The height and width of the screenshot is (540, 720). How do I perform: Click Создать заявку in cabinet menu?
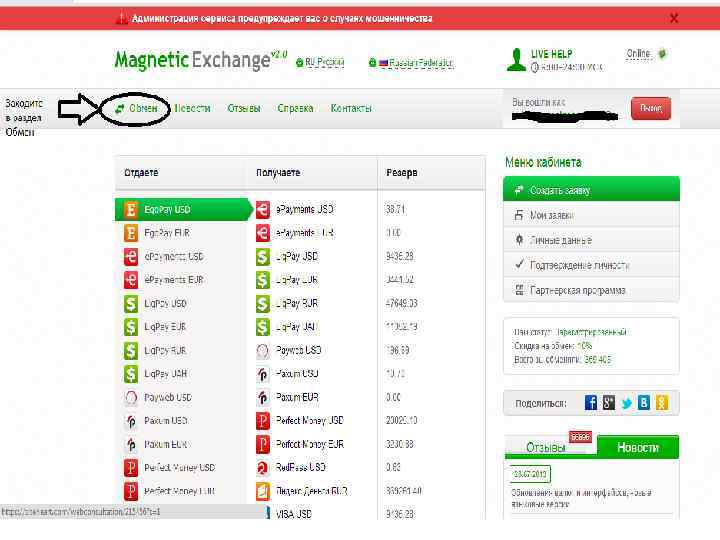pos(591,190)
